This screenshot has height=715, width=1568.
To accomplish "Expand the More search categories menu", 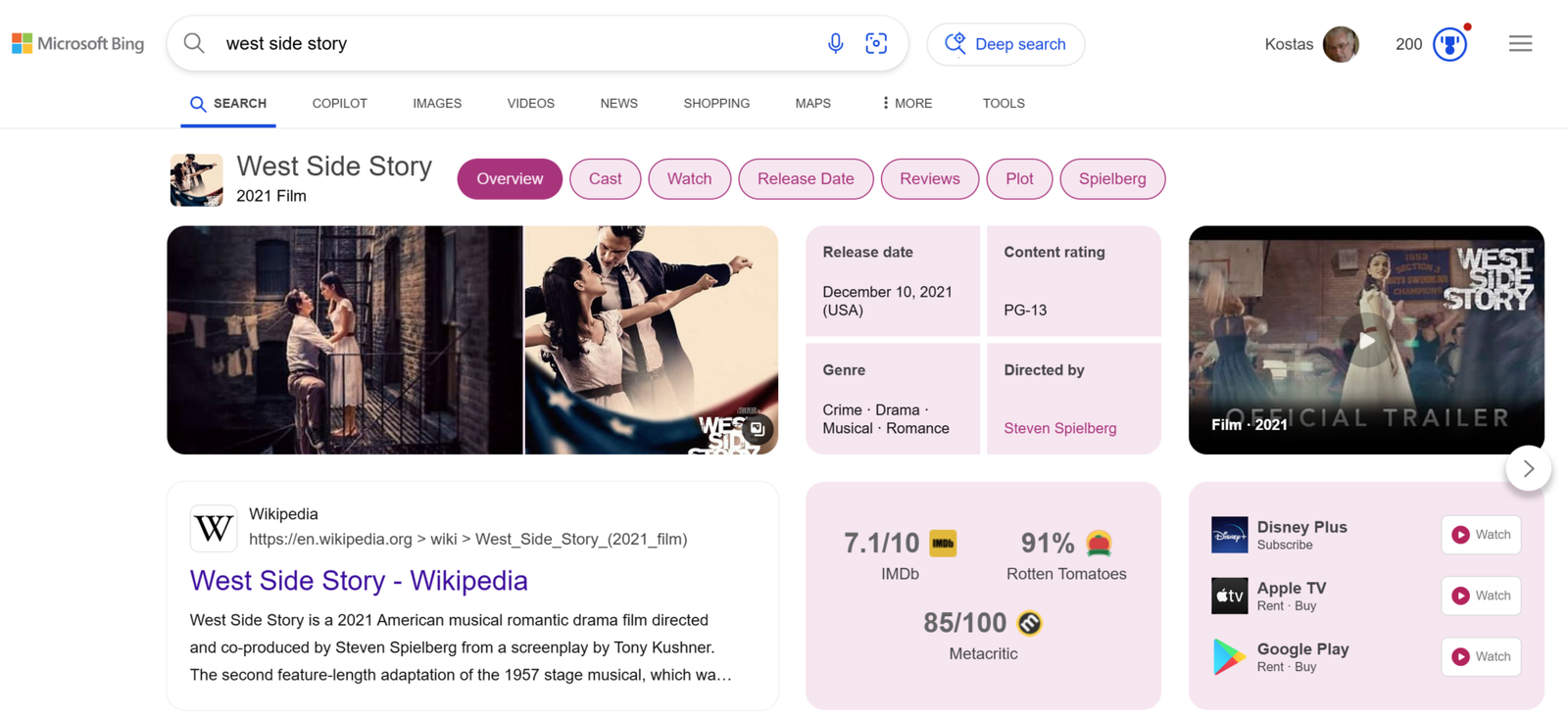I will [x=906, y=103].
